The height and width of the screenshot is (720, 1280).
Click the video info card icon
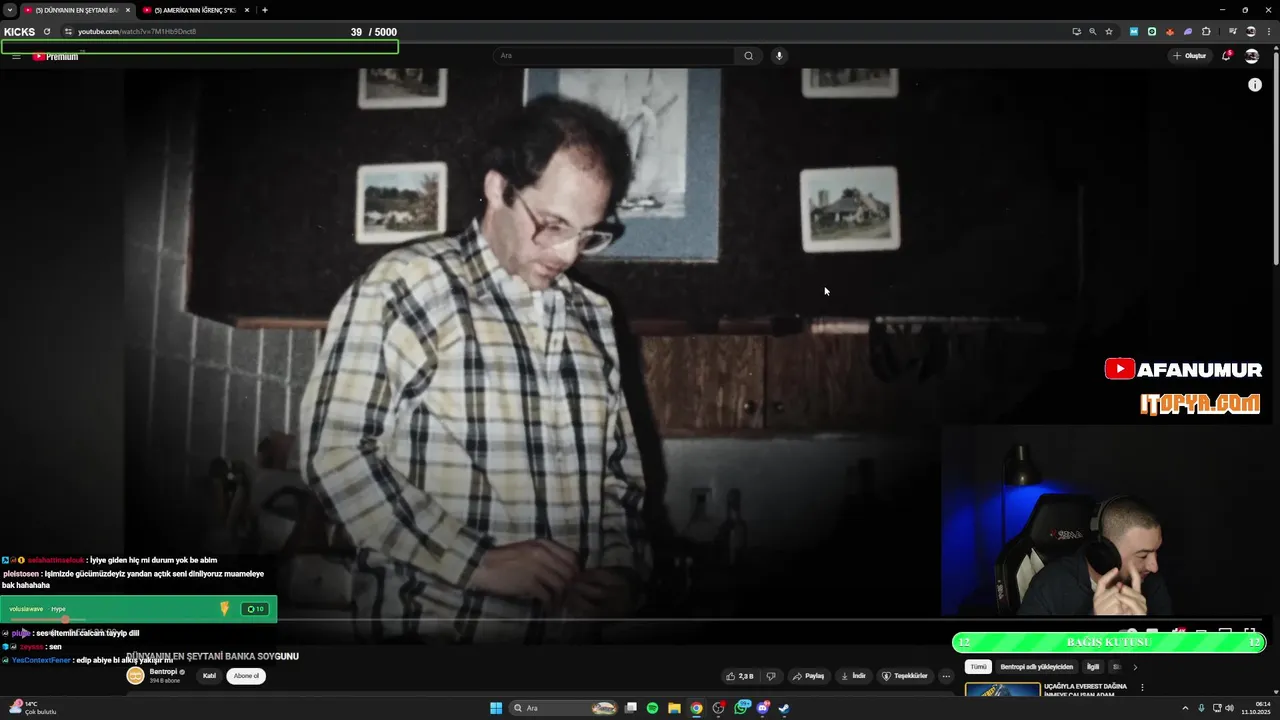[1255, 85]
